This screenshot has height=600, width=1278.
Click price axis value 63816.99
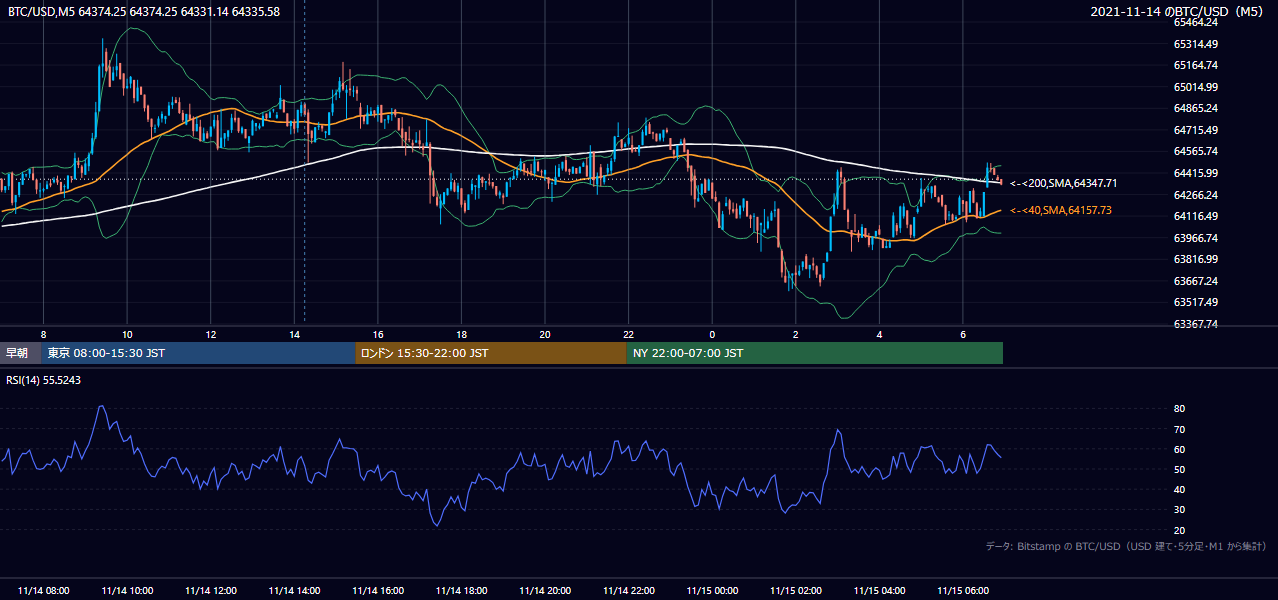1195,259
